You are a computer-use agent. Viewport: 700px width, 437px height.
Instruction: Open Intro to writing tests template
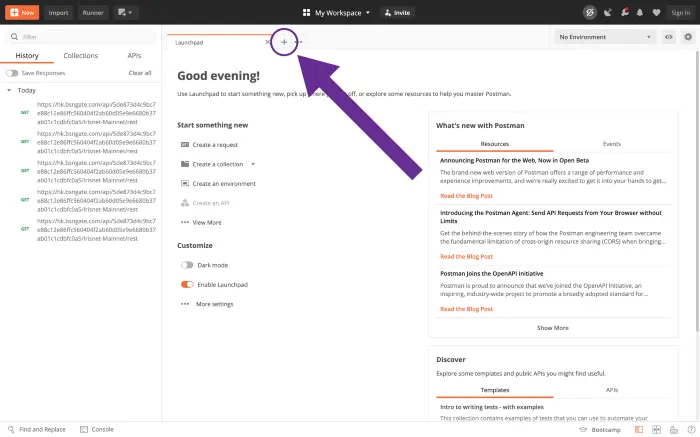pyautogui.click(x=492, y=407)
